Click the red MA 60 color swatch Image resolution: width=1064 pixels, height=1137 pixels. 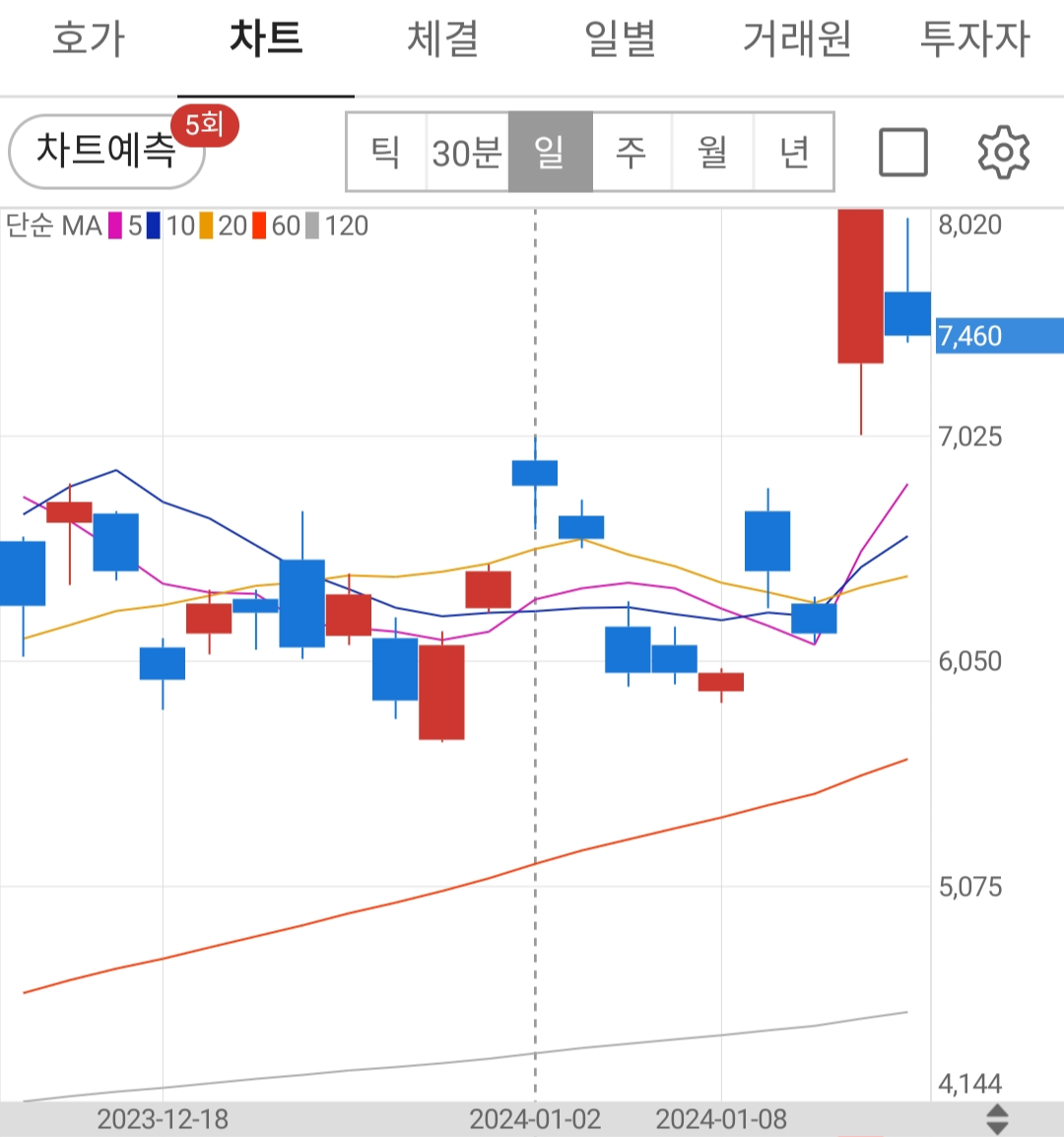pos(259,226)
